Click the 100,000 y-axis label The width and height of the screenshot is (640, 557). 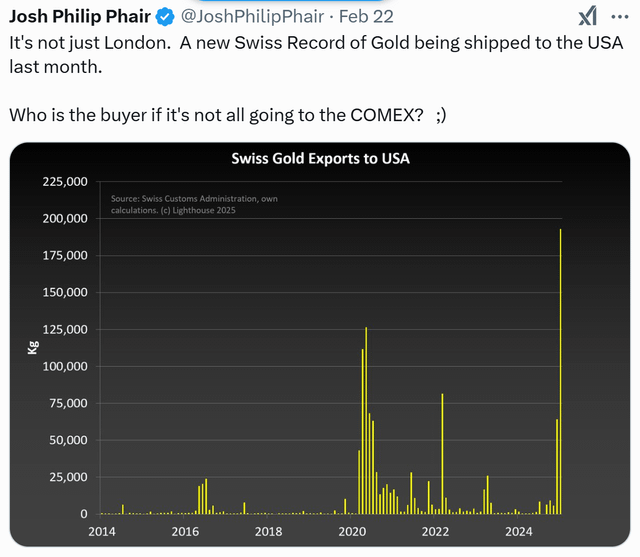click(65, 366)
